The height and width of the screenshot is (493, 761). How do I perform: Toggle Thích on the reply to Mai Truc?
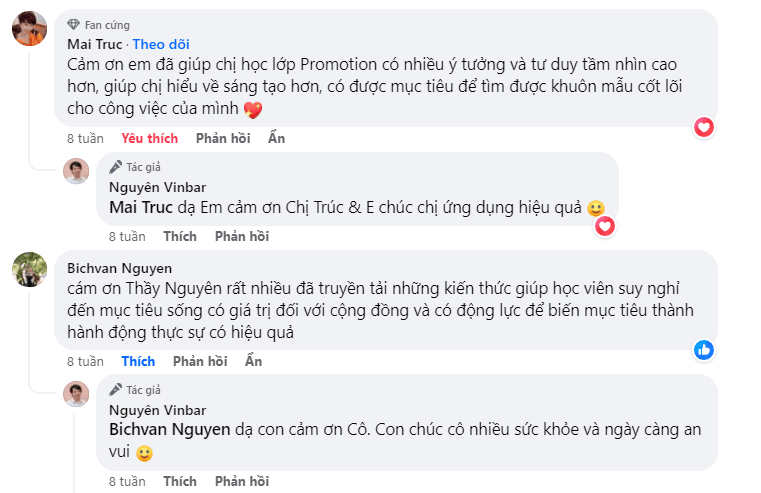pos(180,237)
